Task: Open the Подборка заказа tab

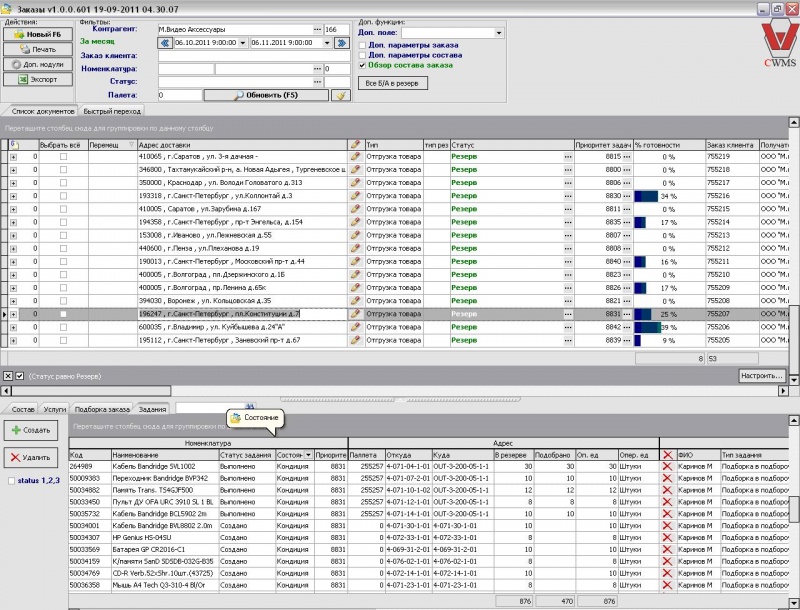Action: coord(102,410)
